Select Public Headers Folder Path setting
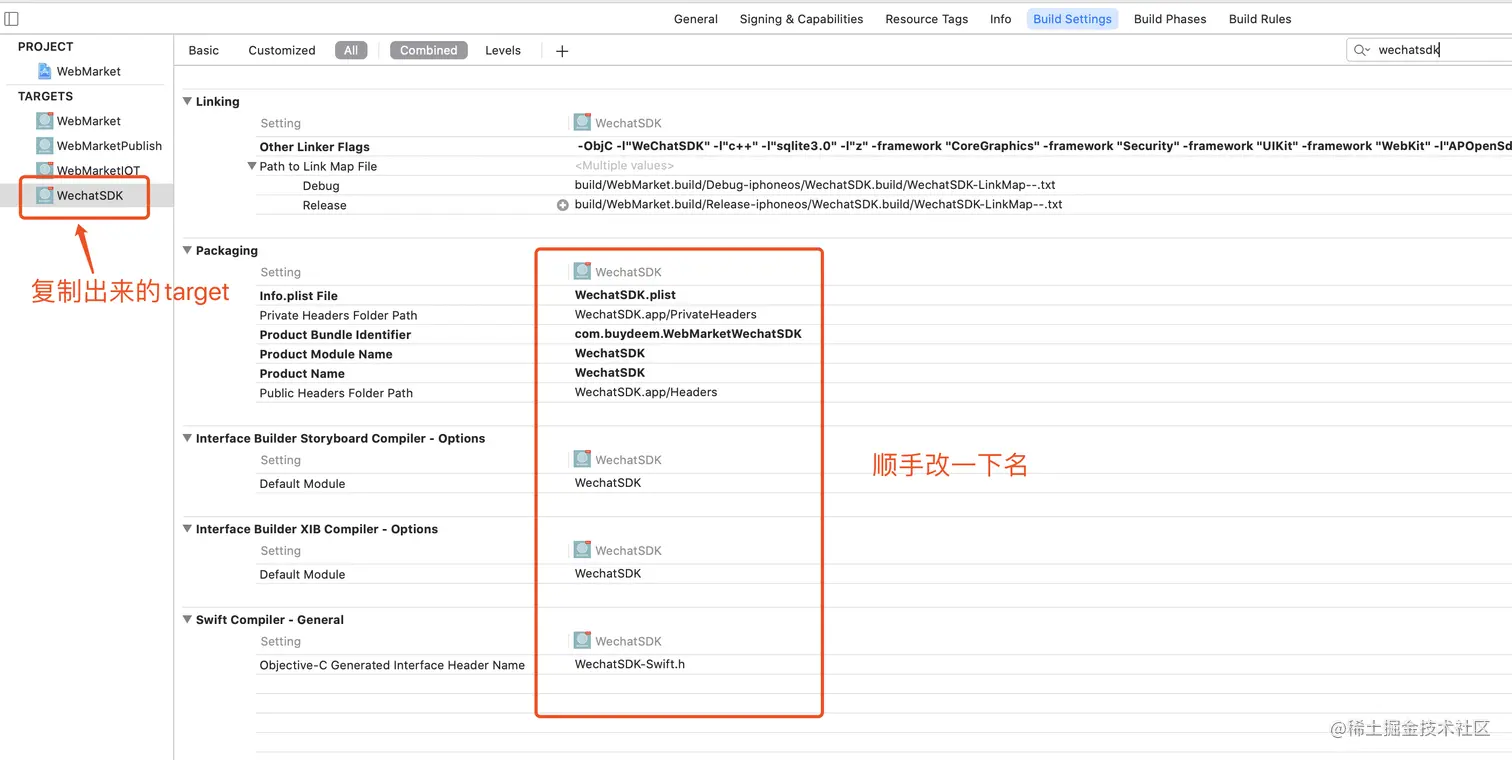1512x760 pixels. pos(336,393)
